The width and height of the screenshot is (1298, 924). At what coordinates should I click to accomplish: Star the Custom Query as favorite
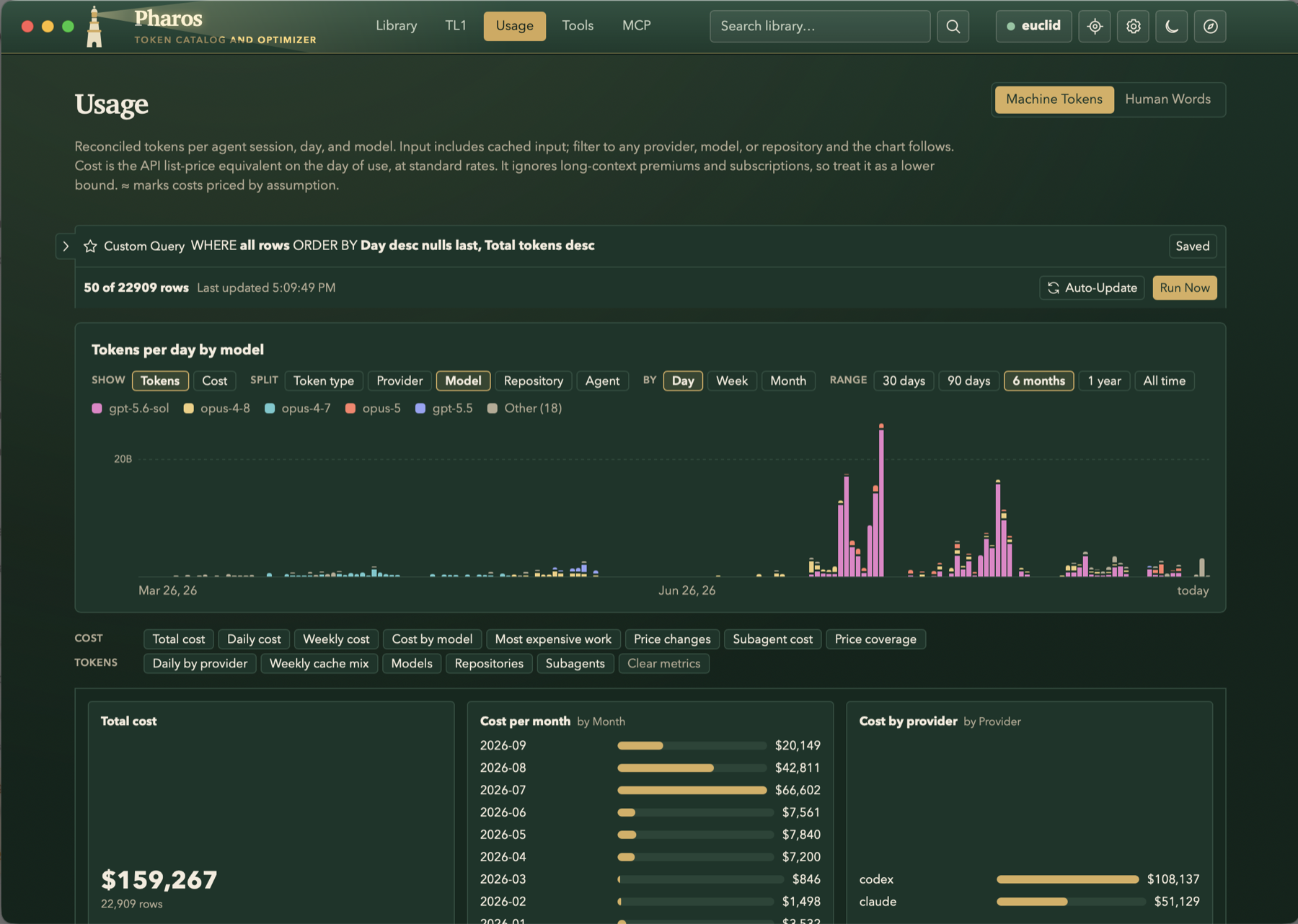click(x=90, y=246)
